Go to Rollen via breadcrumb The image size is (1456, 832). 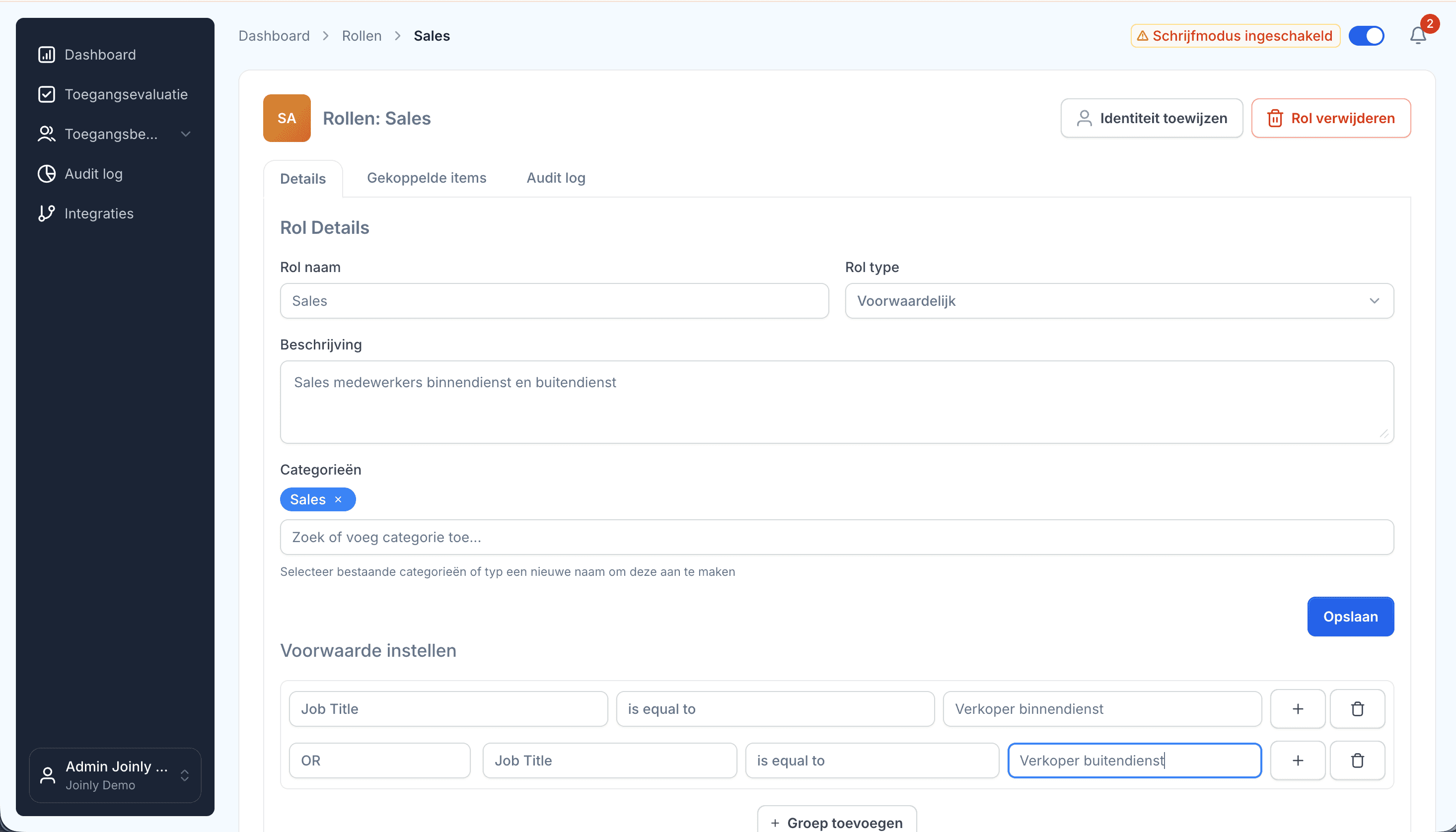362,36
